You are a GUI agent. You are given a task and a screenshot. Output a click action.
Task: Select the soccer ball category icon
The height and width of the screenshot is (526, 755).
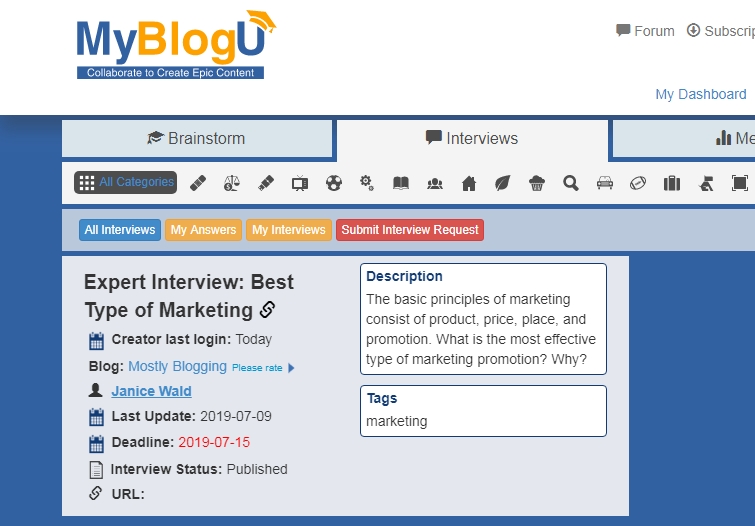coord(334,183)
